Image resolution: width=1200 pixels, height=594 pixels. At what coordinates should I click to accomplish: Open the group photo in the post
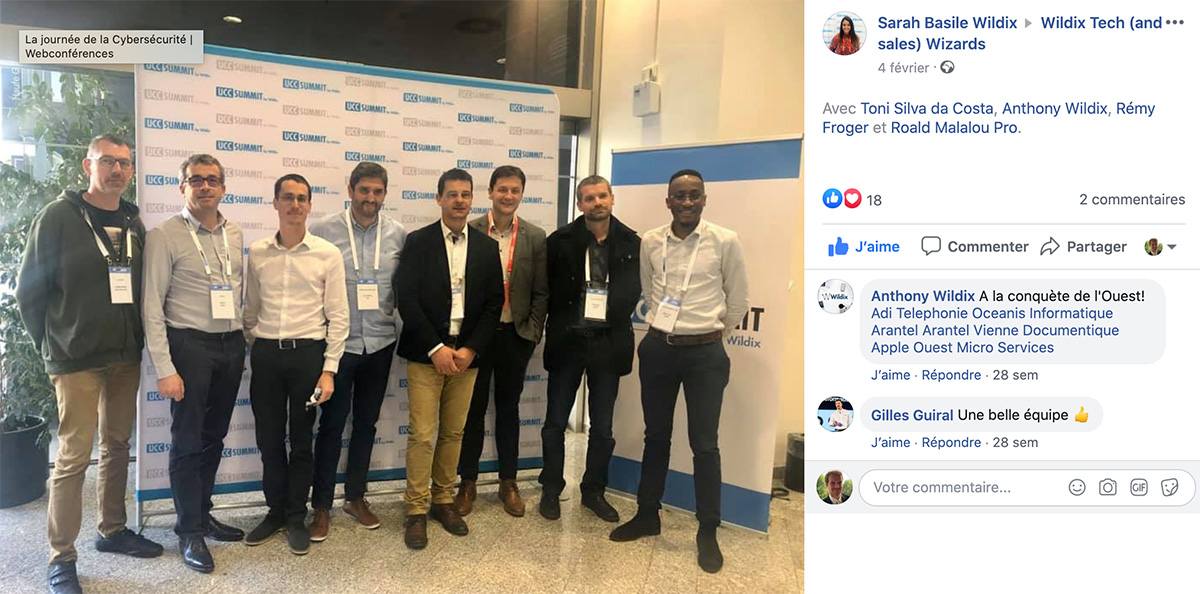point(402,297)
